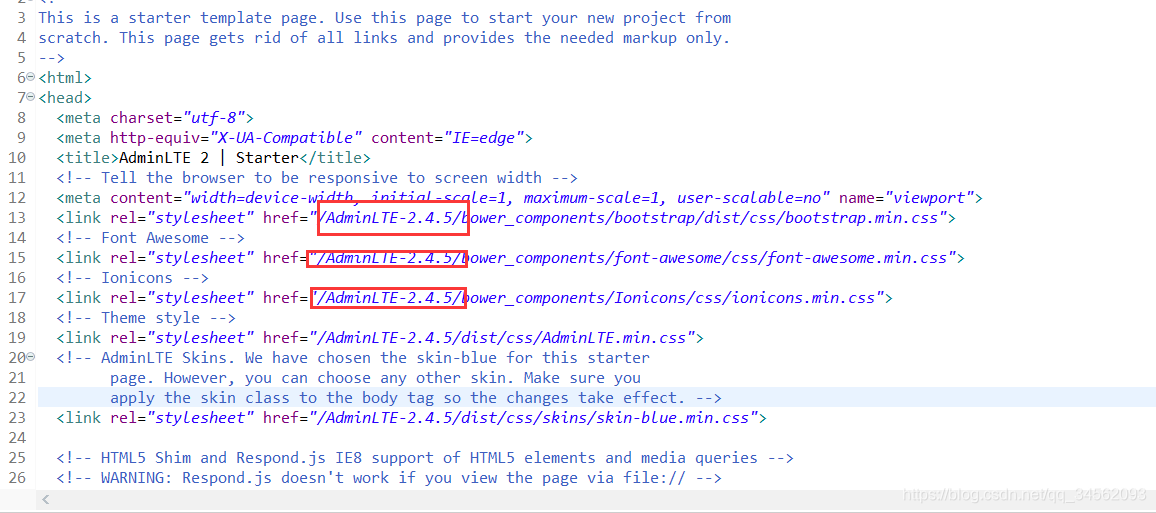Click the "X-UA-Compatible" meta line
The width and height of the screenshot is (1156, 513).
[294, 137]
